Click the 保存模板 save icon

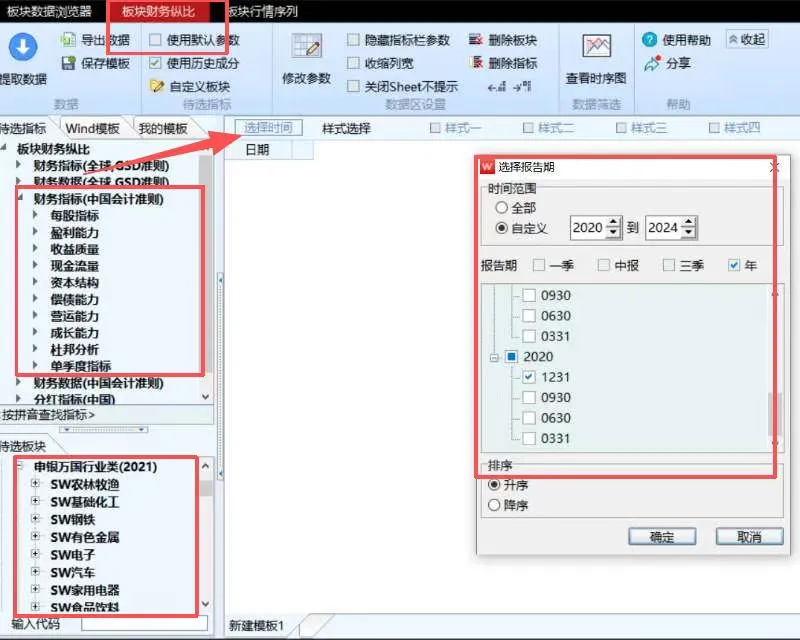[68, 63]
